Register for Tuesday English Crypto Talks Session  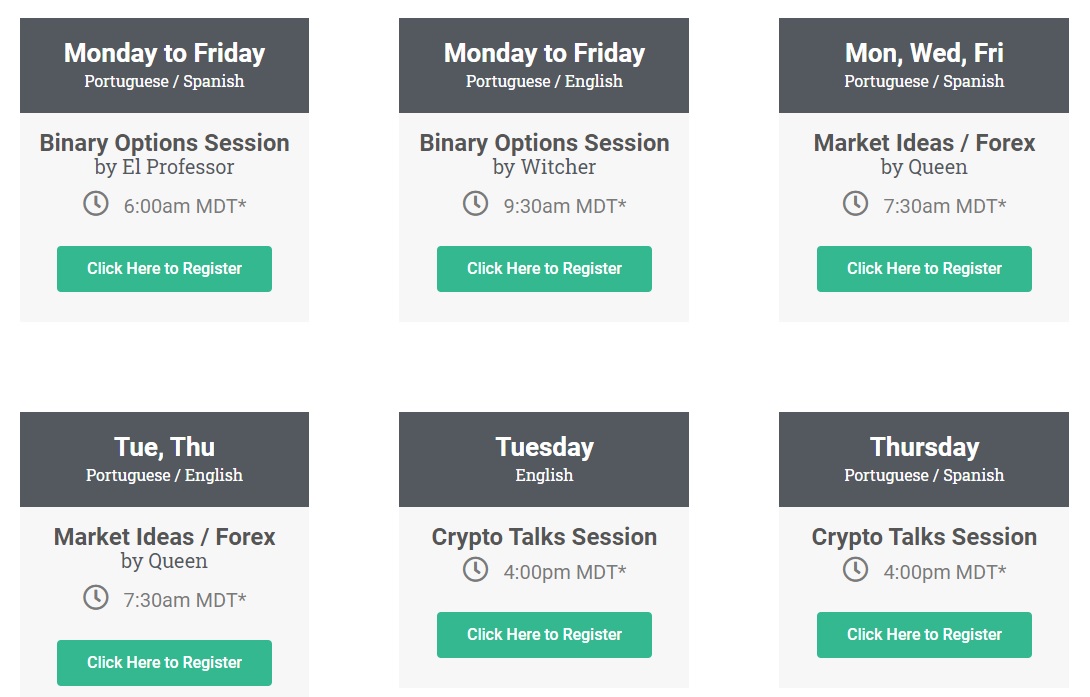coord(544,635)
